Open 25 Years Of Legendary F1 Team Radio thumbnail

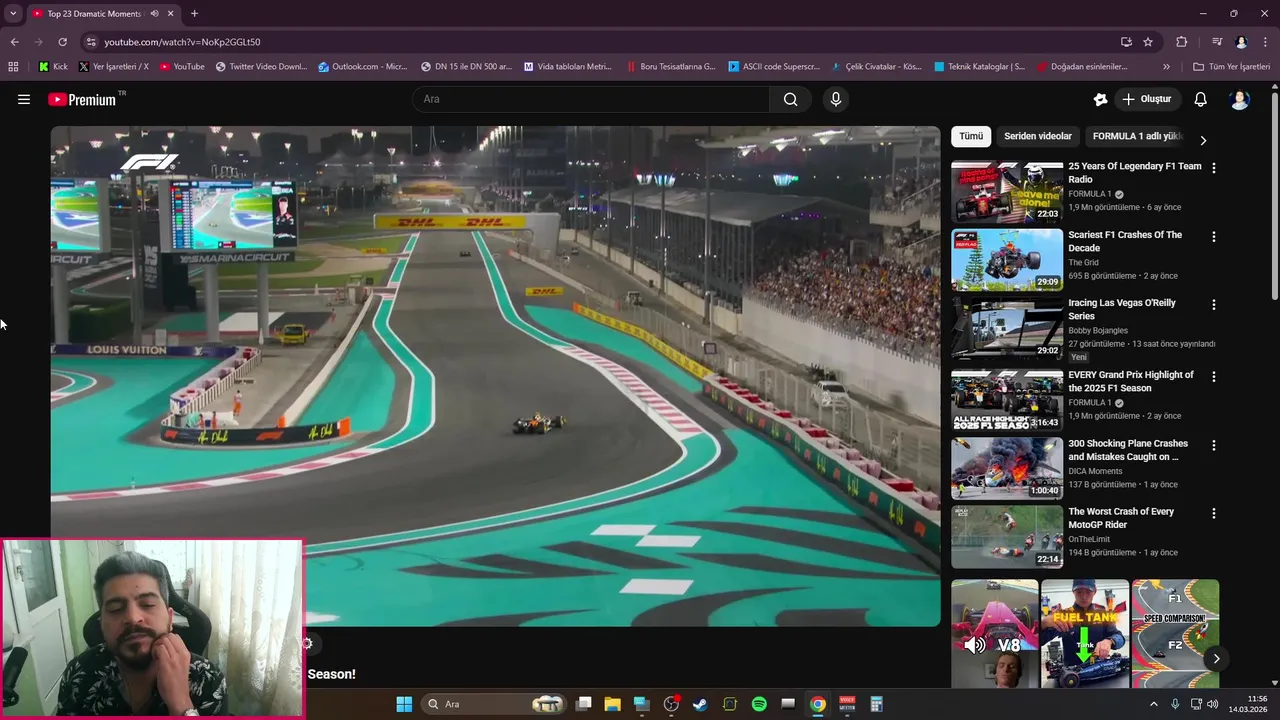click(x=1007, y=192)
